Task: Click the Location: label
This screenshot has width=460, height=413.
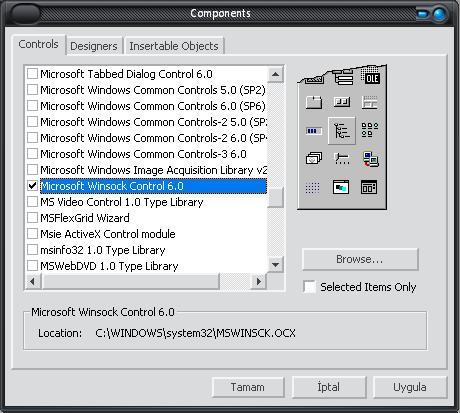Action: click(60, 333)
